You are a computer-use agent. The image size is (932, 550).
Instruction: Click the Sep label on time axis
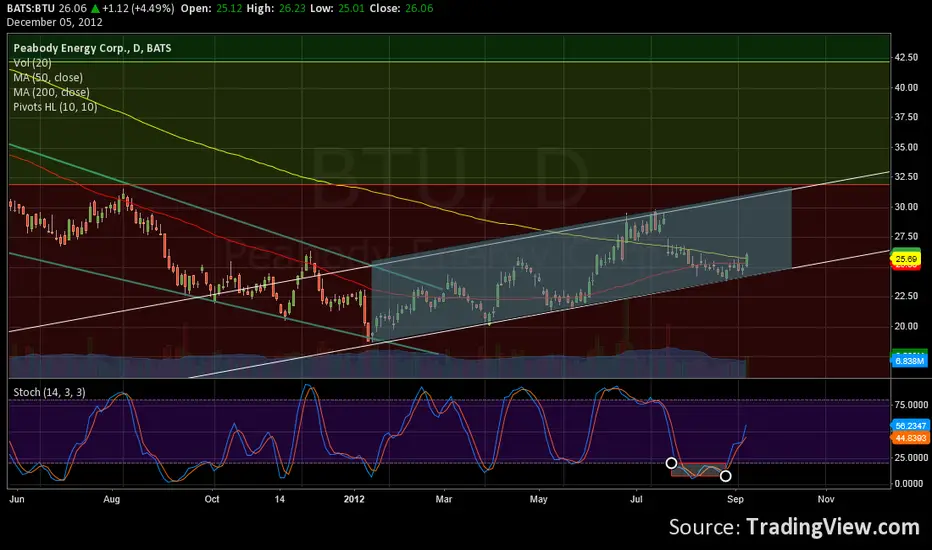click(x=735, y=499)
